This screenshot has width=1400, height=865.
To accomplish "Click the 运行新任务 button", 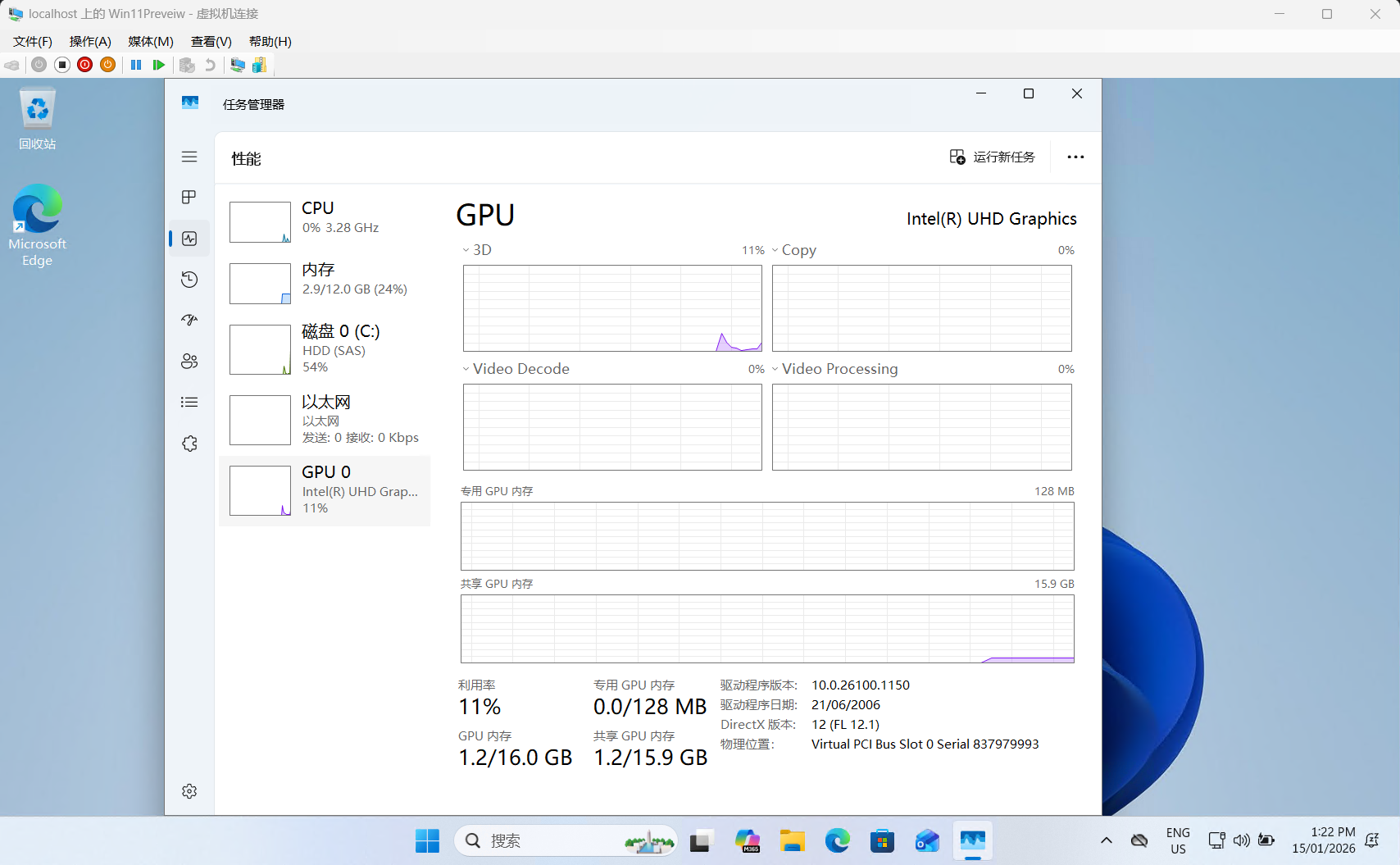I will click(x=992, y=157).
